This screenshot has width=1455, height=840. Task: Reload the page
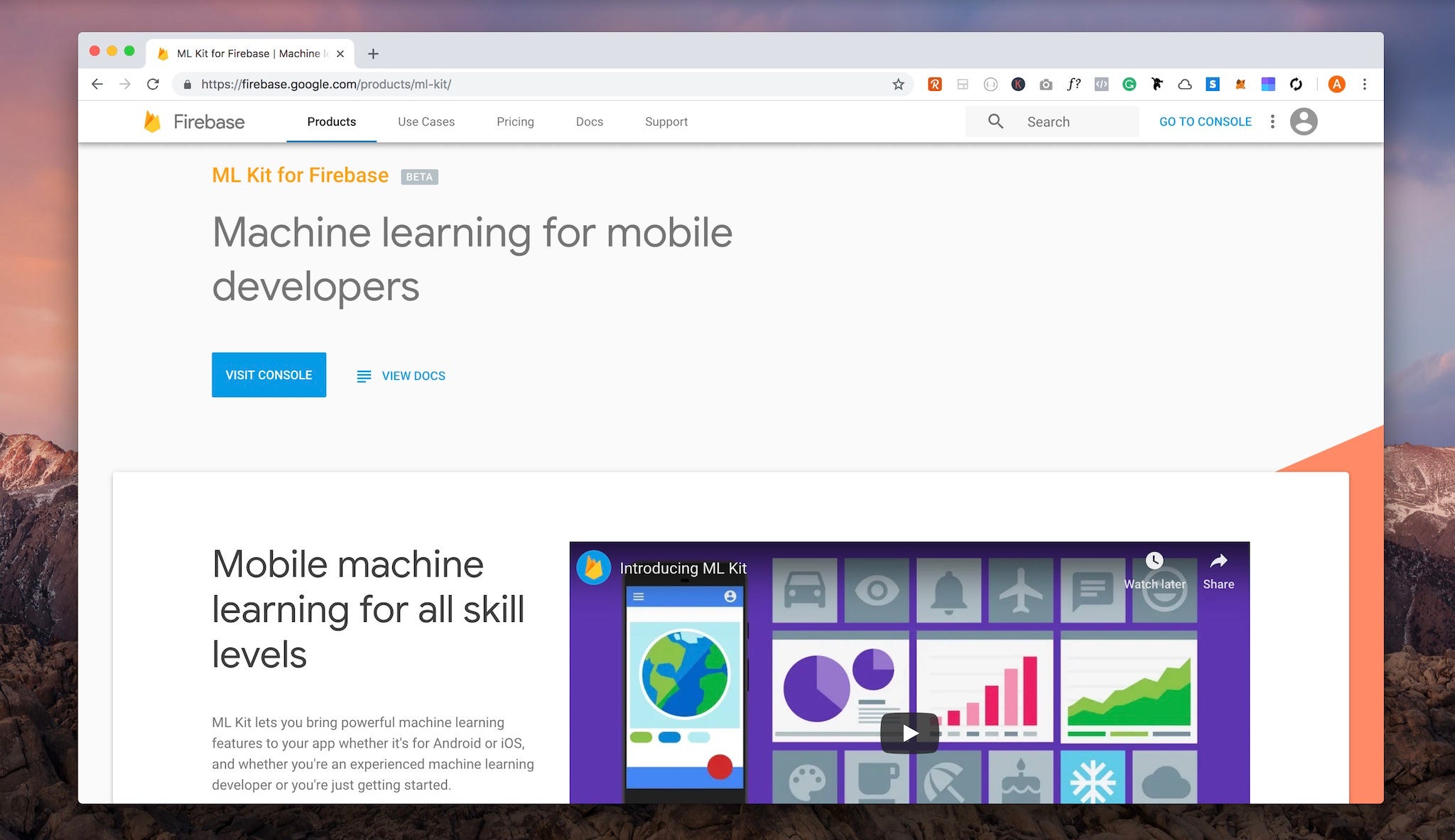[x=153, y=84]
